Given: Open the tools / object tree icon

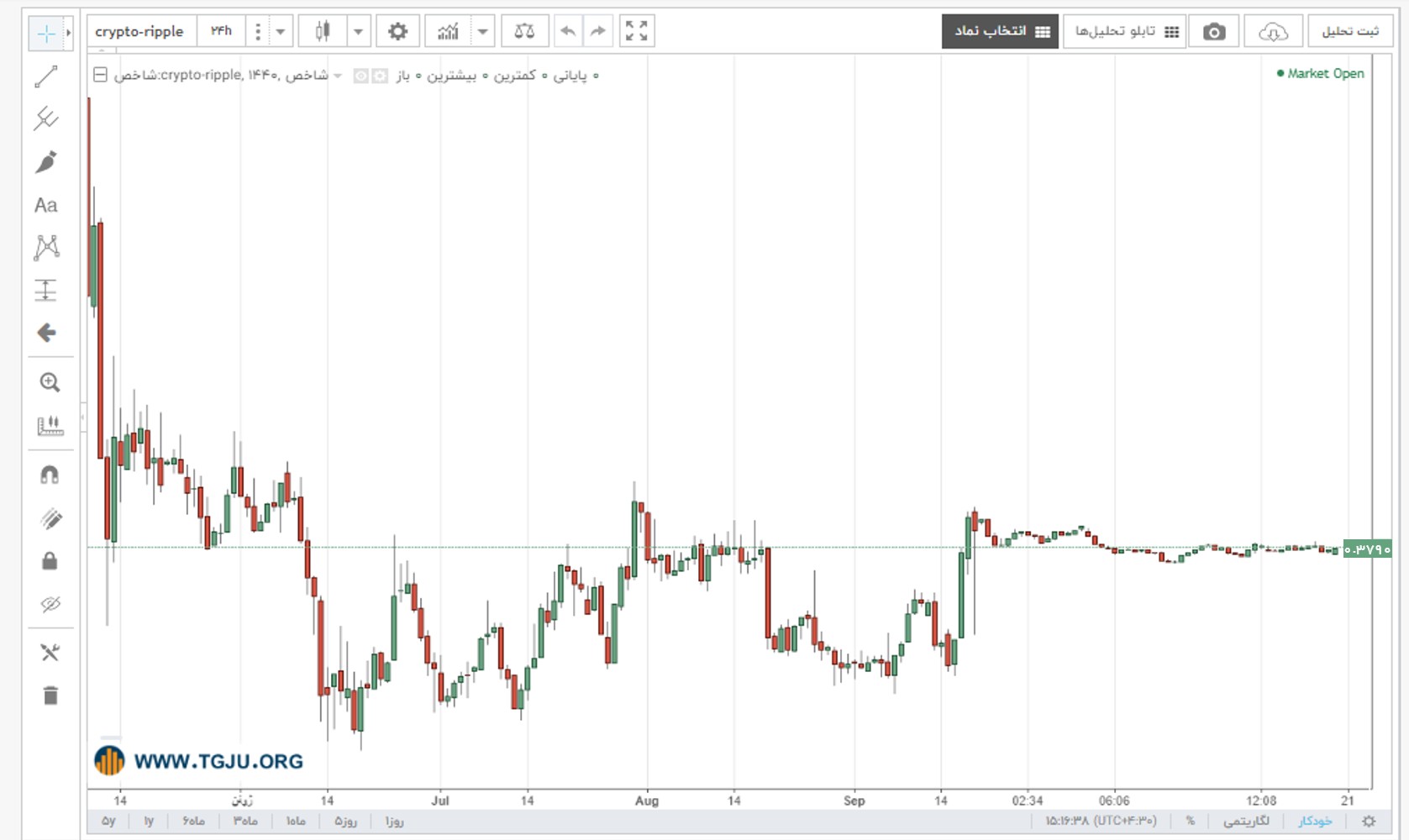Looking at the screenshot, I should [50, 653].
